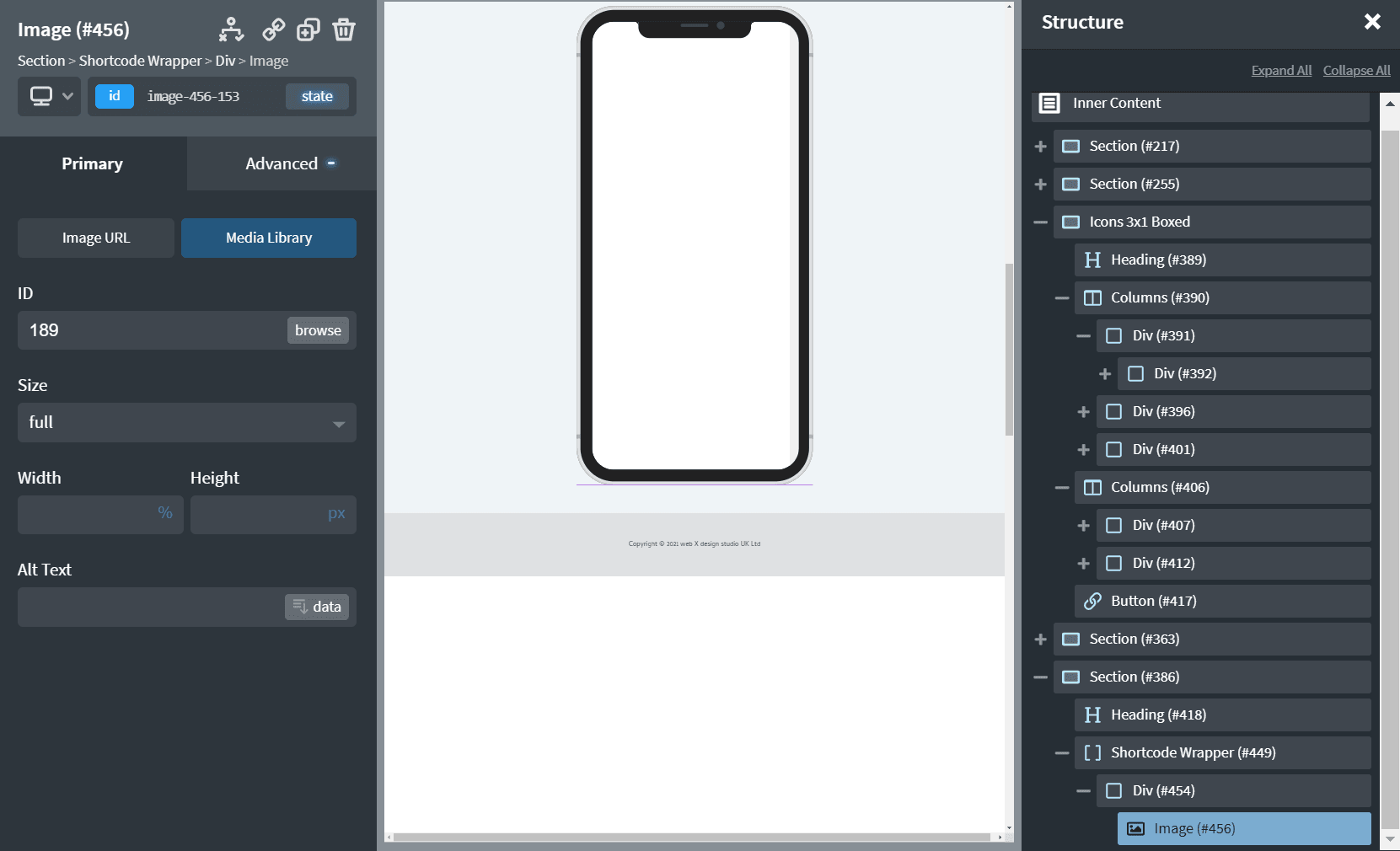Screen dimensions: 1400x851
Task: Select Media Library image source
Action: click(x=269, y=238)
